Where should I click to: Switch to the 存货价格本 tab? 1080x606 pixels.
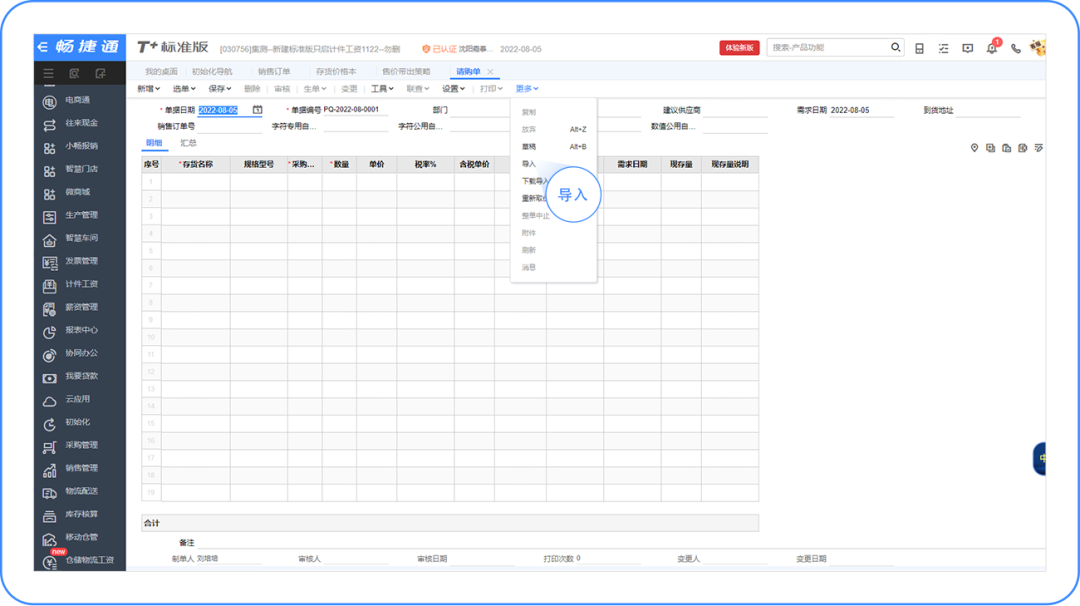click(335, 72)
